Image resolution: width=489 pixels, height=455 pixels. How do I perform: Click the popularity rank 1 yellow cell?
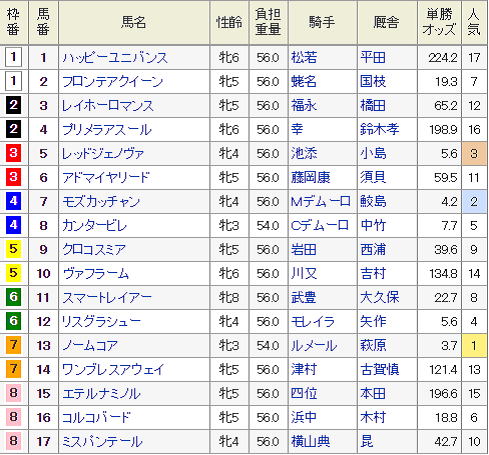(x=474, y=346)
